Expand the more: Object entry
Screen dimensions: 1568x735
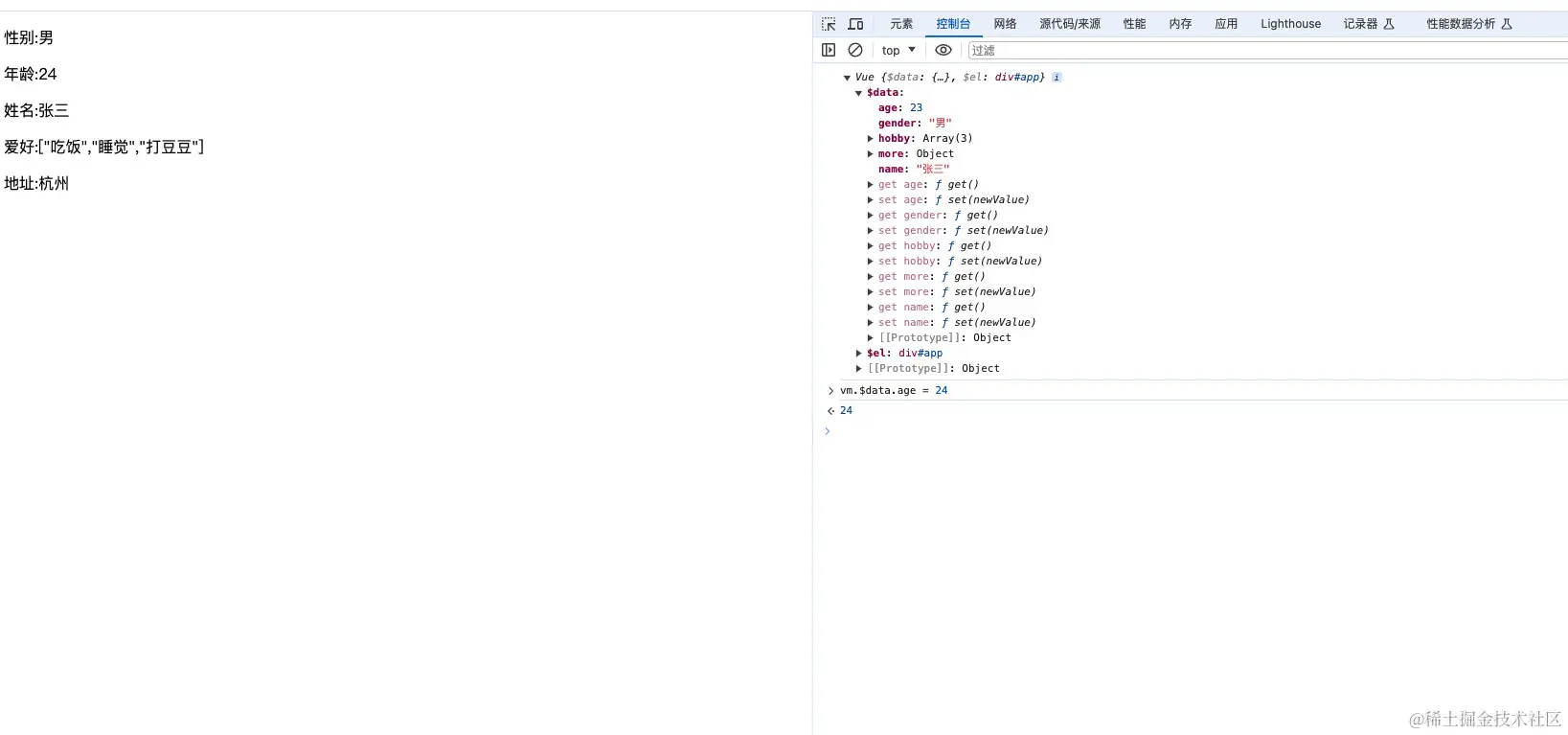(x=870, y=154)
